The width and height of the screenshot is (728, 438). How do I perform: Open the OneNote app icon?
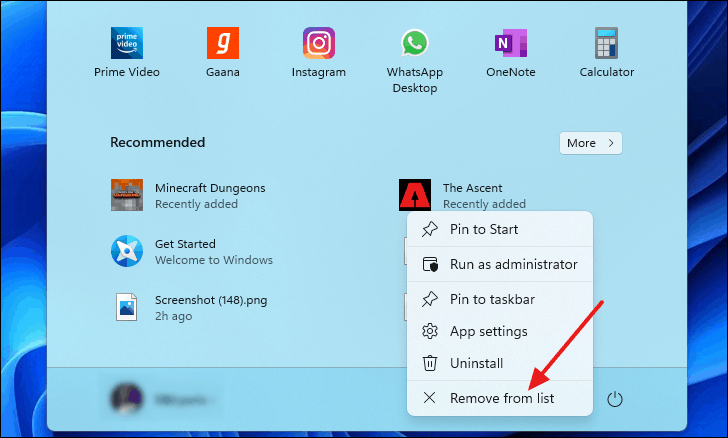click(x=511, y=43)
